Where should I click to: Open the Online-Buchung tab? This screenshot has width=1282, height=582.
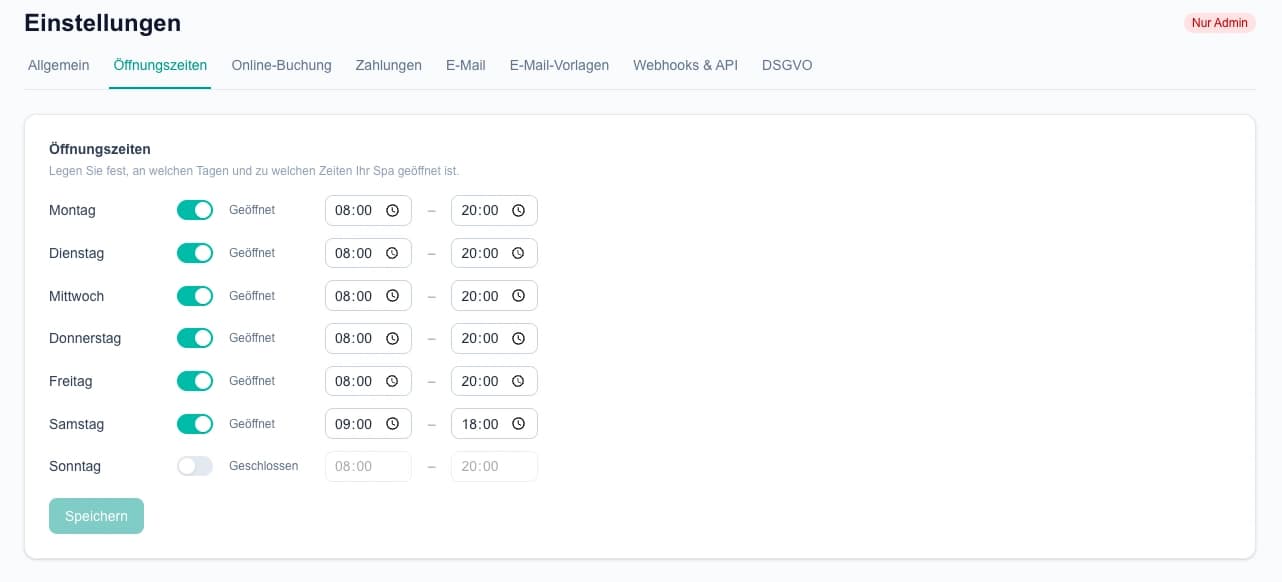pos(281,65)
